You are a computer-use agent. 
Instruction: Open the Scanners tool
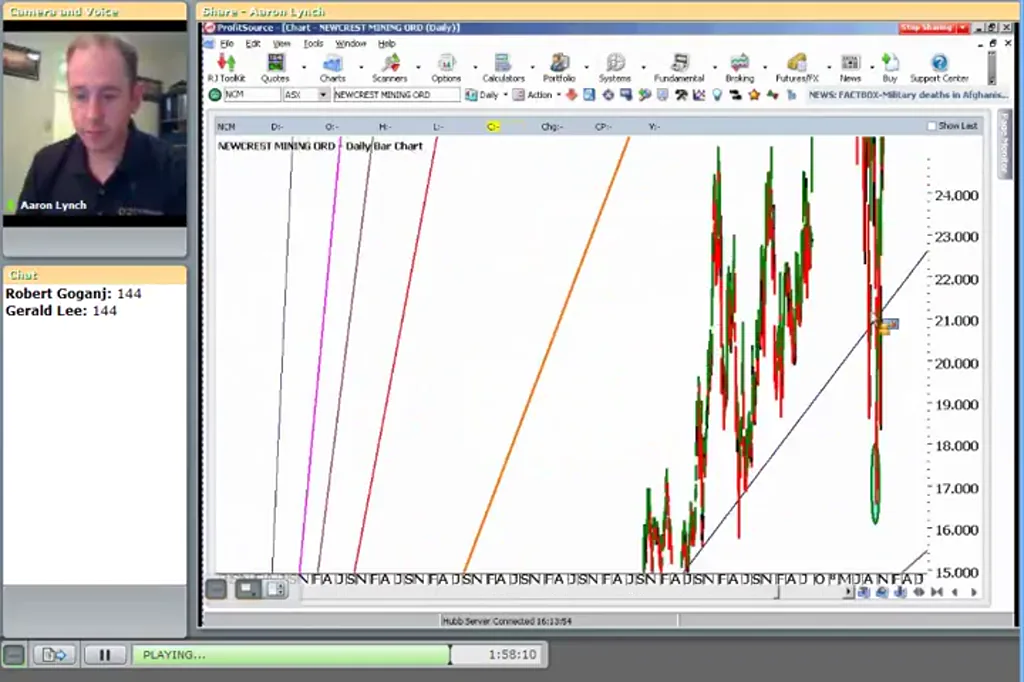click(x=390, y=68)
